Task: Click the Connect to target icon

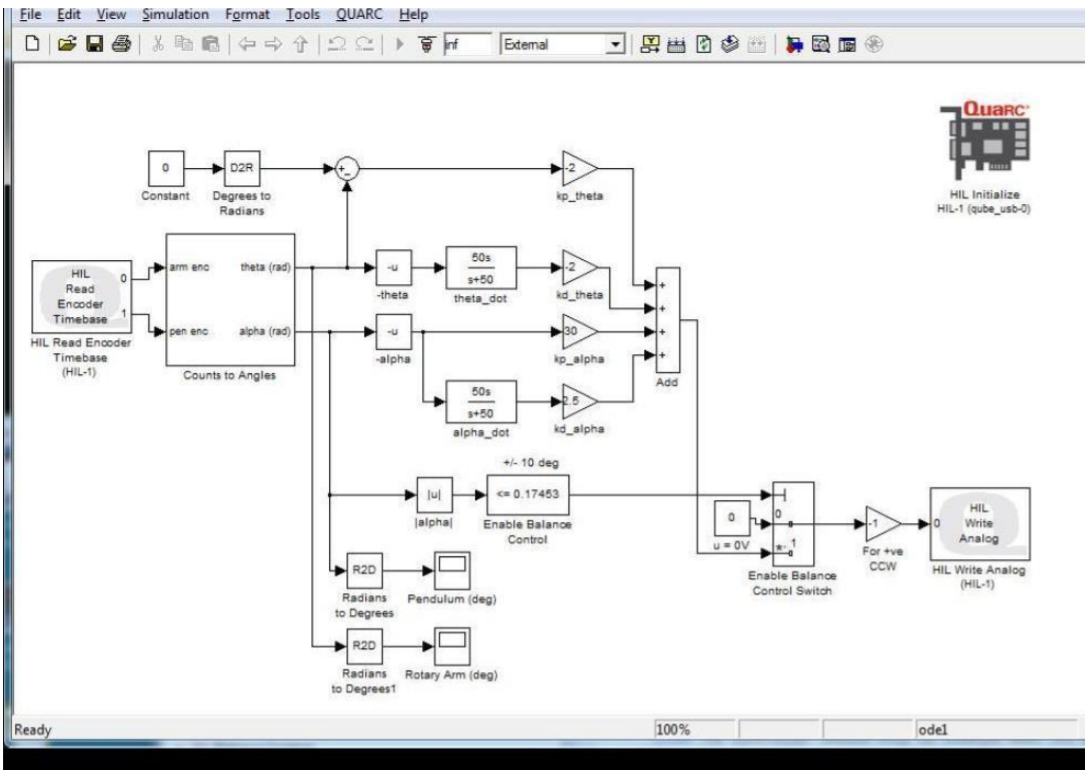Action: pyautogui.click(x=428, y=44)
